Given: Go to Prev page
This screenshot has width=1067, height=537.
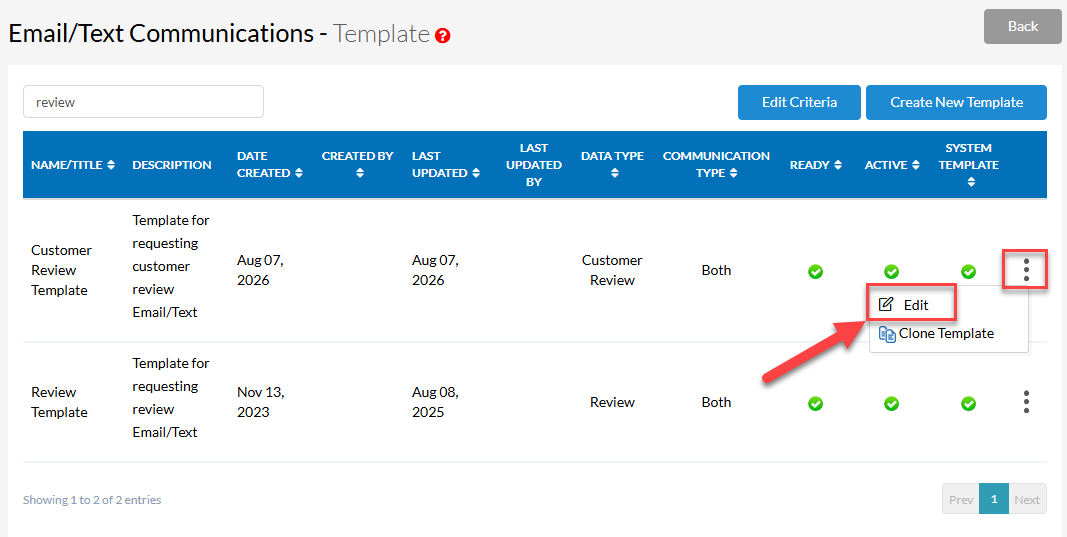Looking at the screenshot, I should [x=961, y=499].
